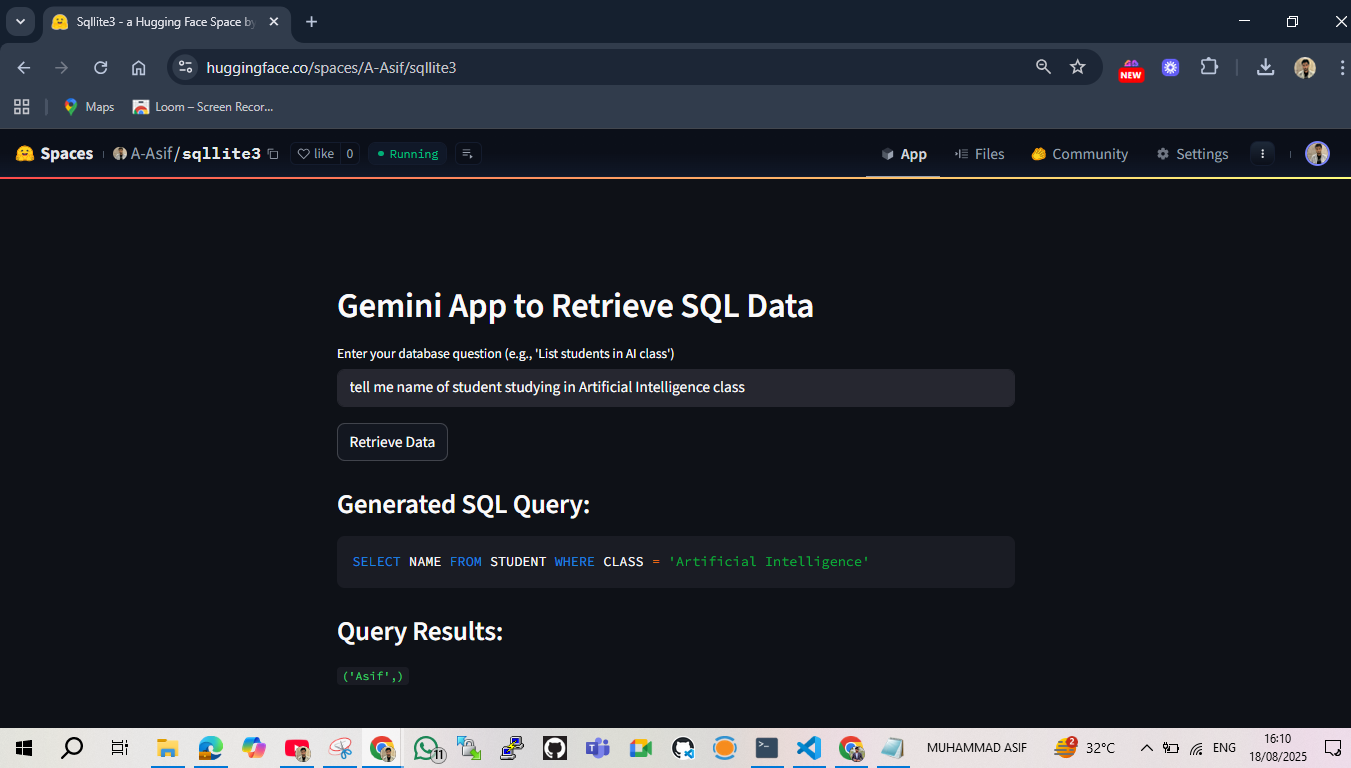Click the database question input field
Image resolution: width=1351 pixels, height=768 pixels.
[676, 388]
